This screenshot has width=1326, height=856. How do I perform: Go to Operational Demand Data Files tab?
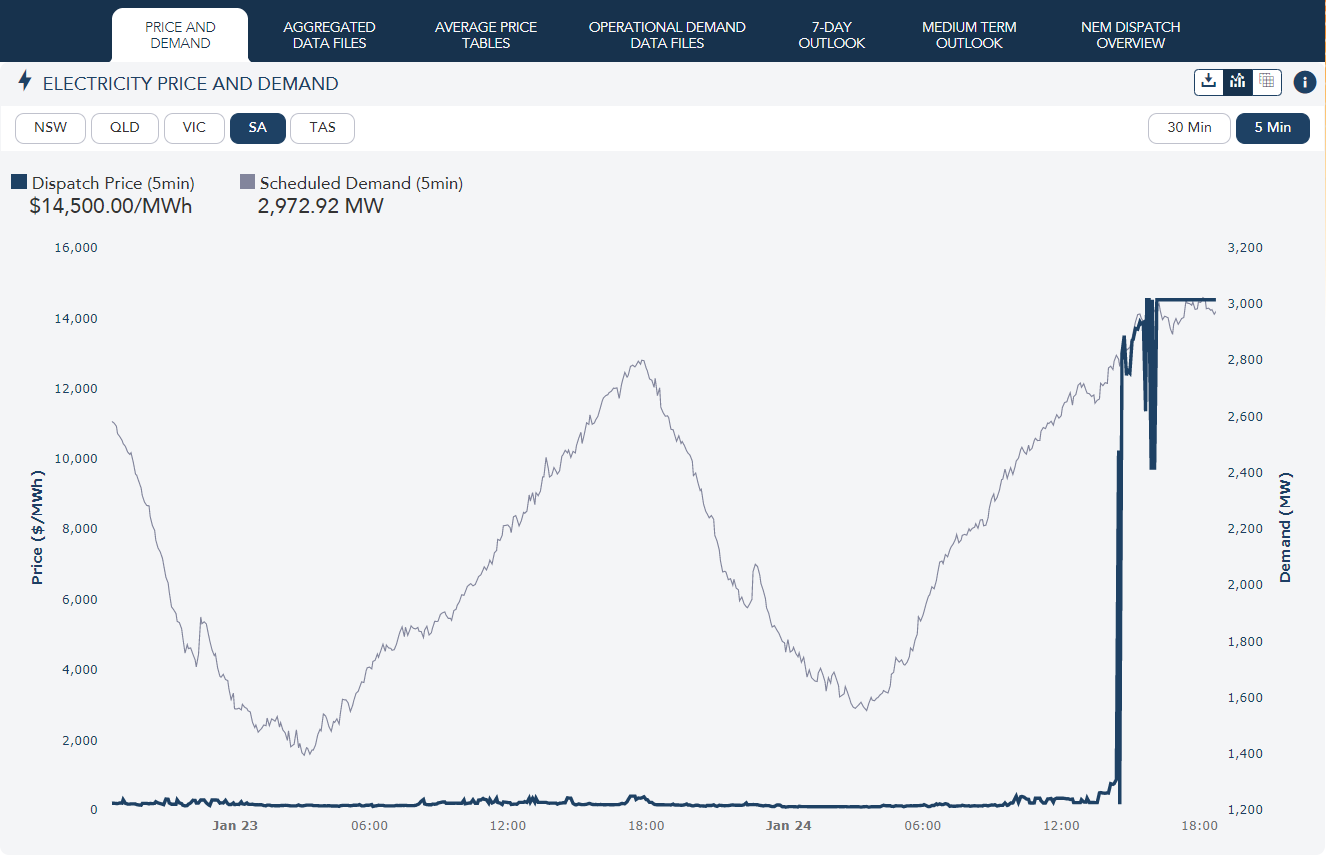click(x=667, y=35)
